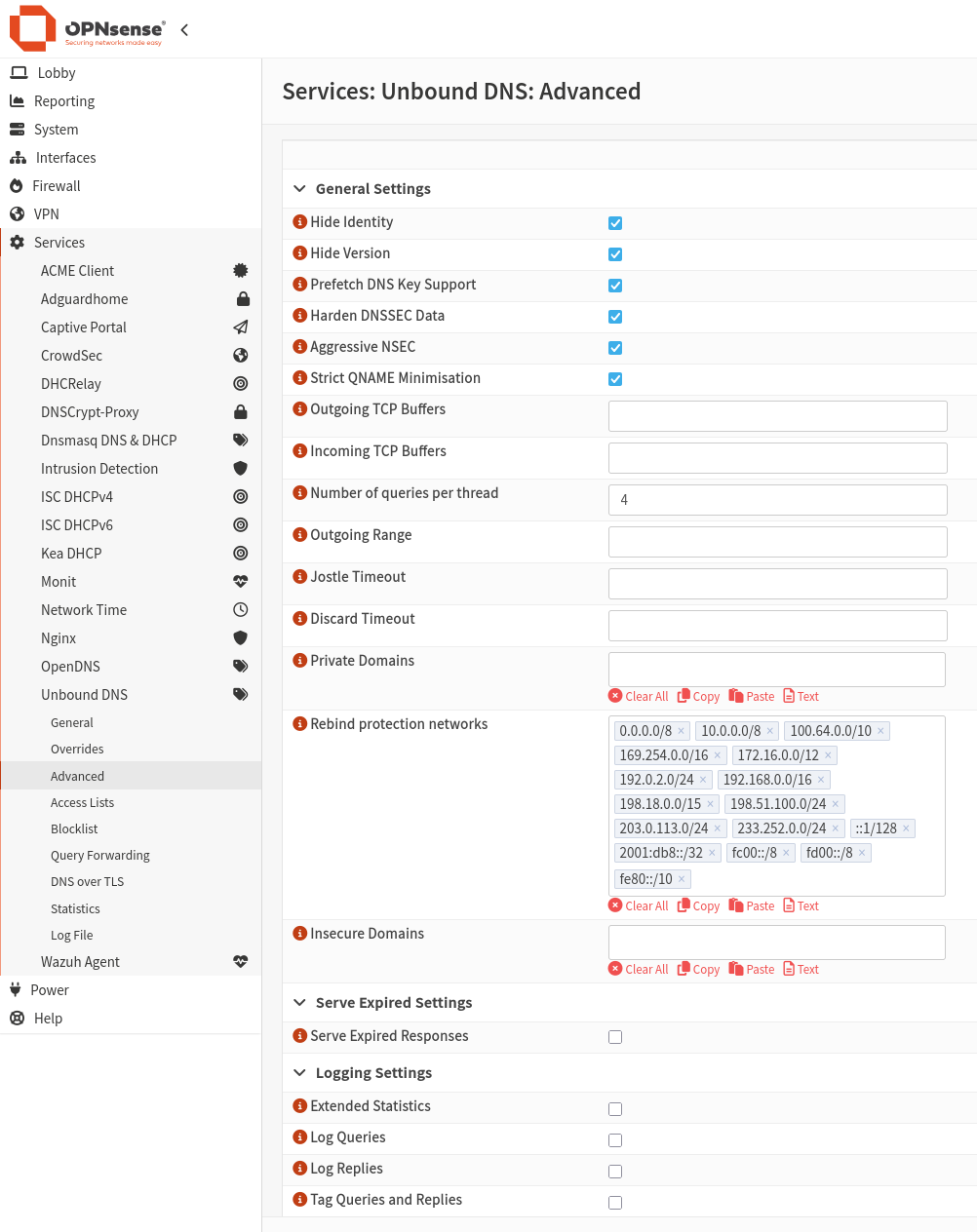Click the Number of queries per thread field
The height and width of the screenshot is (1232, 977).
pos(778,500)
